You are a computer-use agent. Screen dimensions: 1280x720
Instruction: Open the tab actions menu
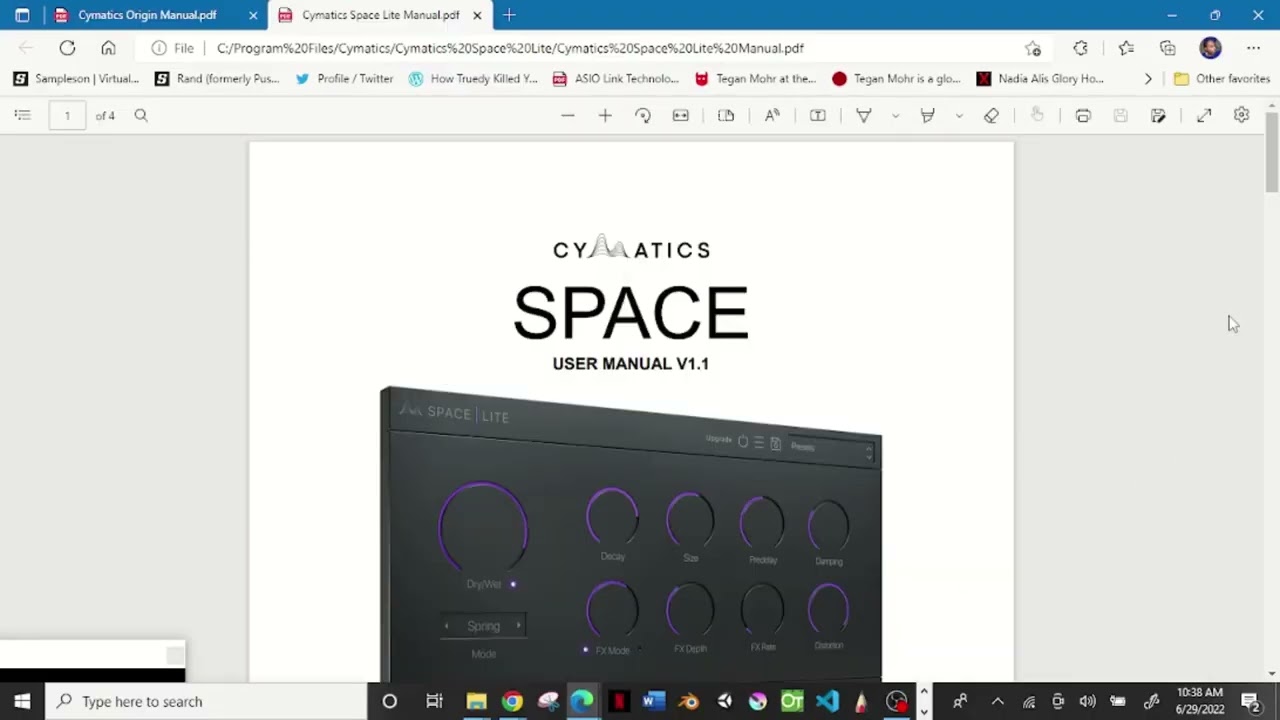[22, 15]
